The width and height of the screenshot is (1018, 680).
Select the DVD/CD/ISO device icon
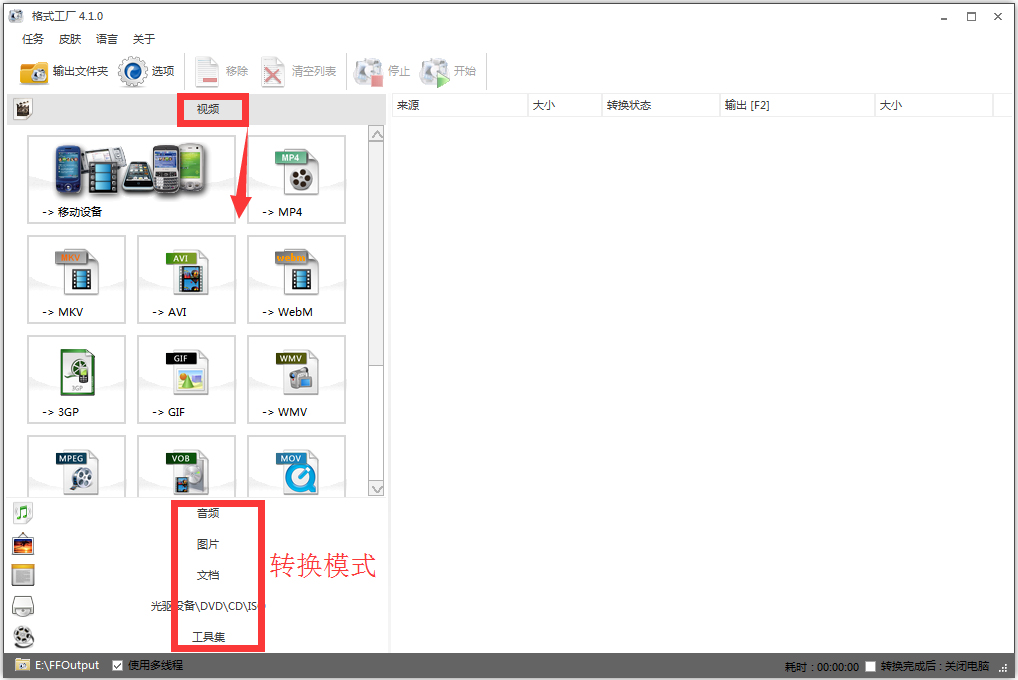(x=22, y=605)
